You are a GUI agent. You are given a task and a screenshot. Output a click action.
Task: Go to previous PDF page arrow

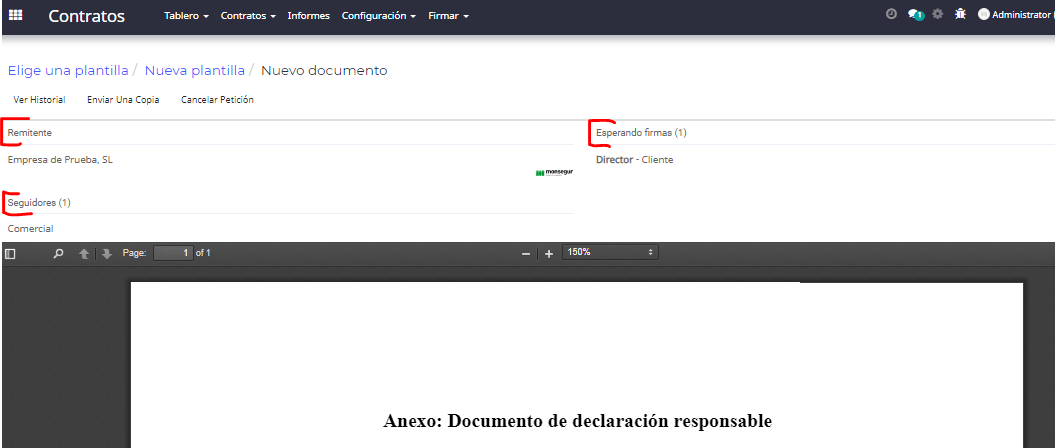(84, 254)
